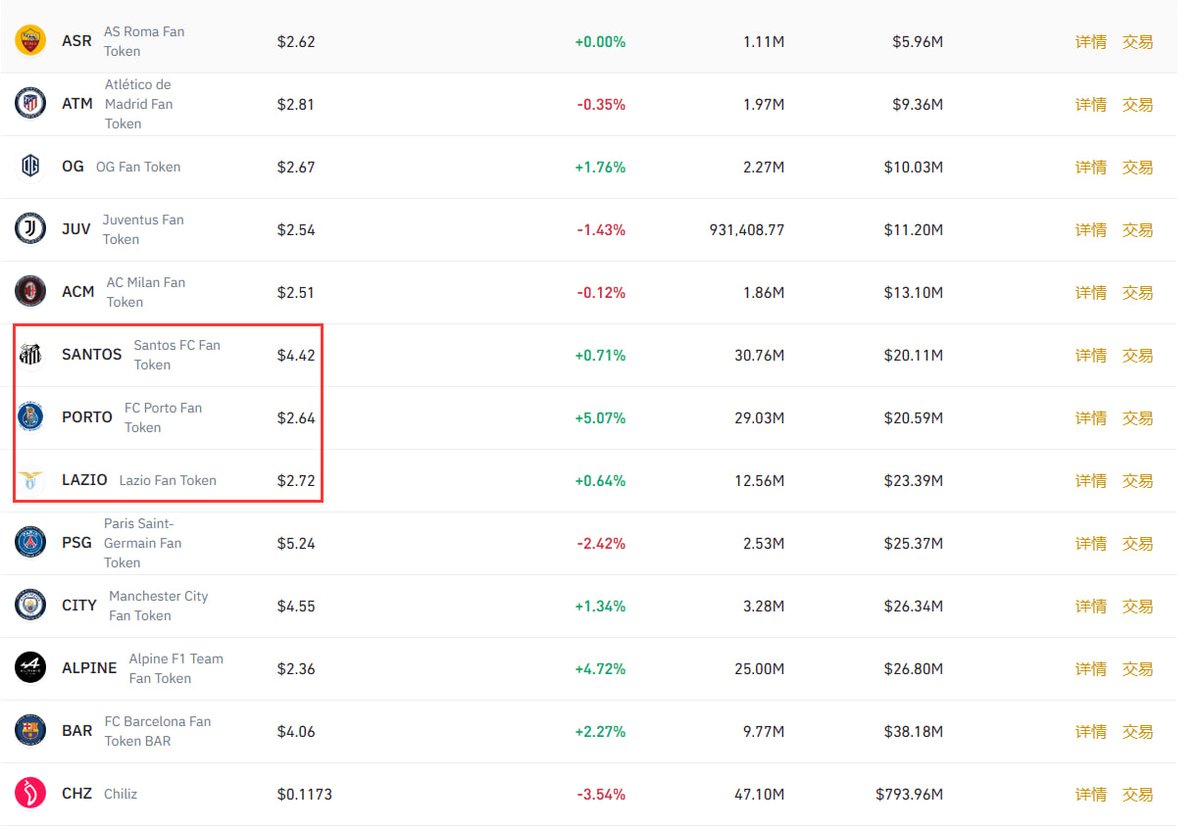
Task: Click the 'Paris Saint-Germain Fan Token' name
Action: pyautogui.click(x=143, y=543)
